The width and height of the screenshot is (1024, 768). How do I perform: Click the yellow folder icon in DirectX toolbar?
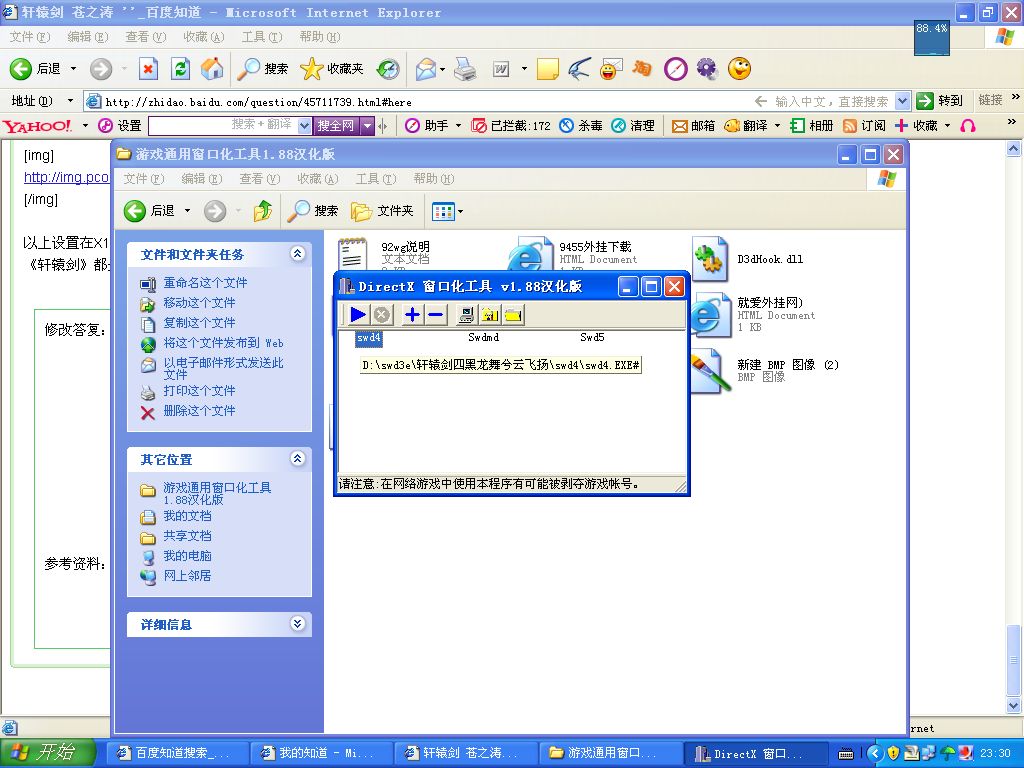(514, 315)
